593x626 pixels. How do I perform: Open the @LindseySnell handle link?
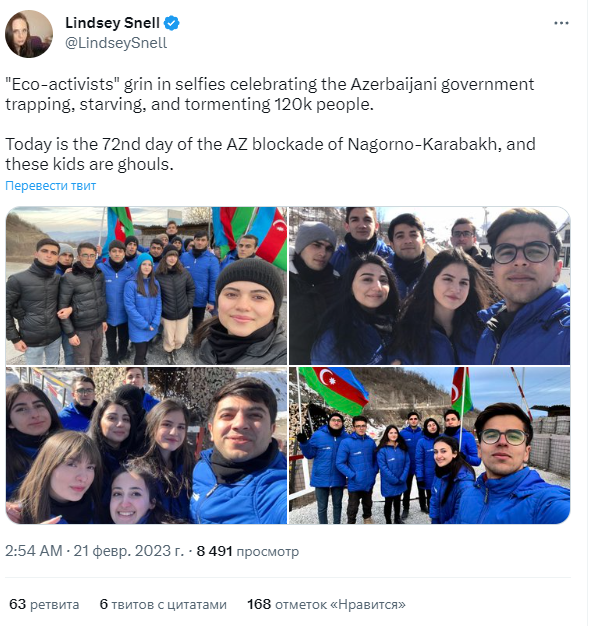coord(116,43)
